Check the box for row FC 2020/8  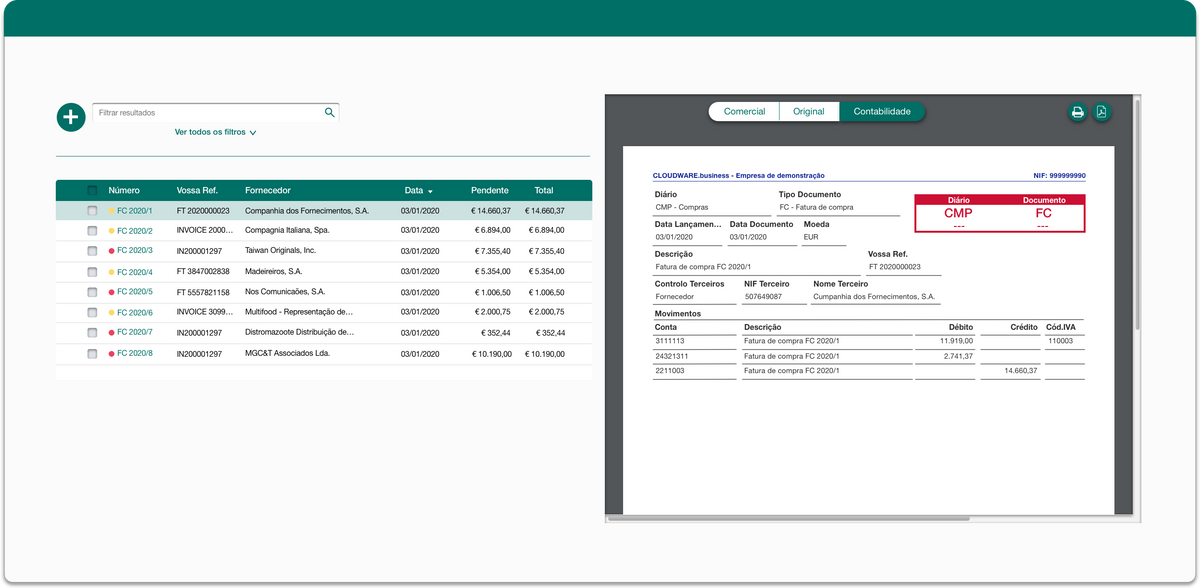(x=92, y=354)
